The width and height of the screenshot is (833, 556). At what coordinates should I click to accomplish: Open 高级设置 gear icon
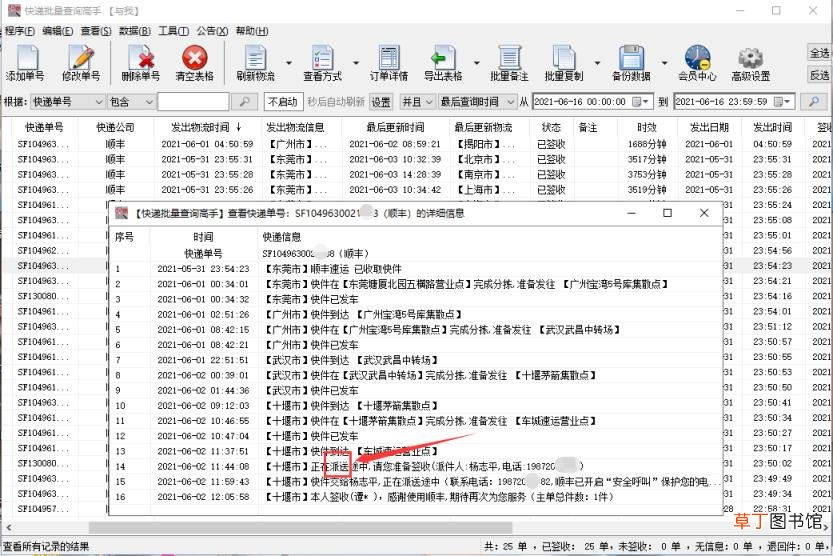coord(751,63)
